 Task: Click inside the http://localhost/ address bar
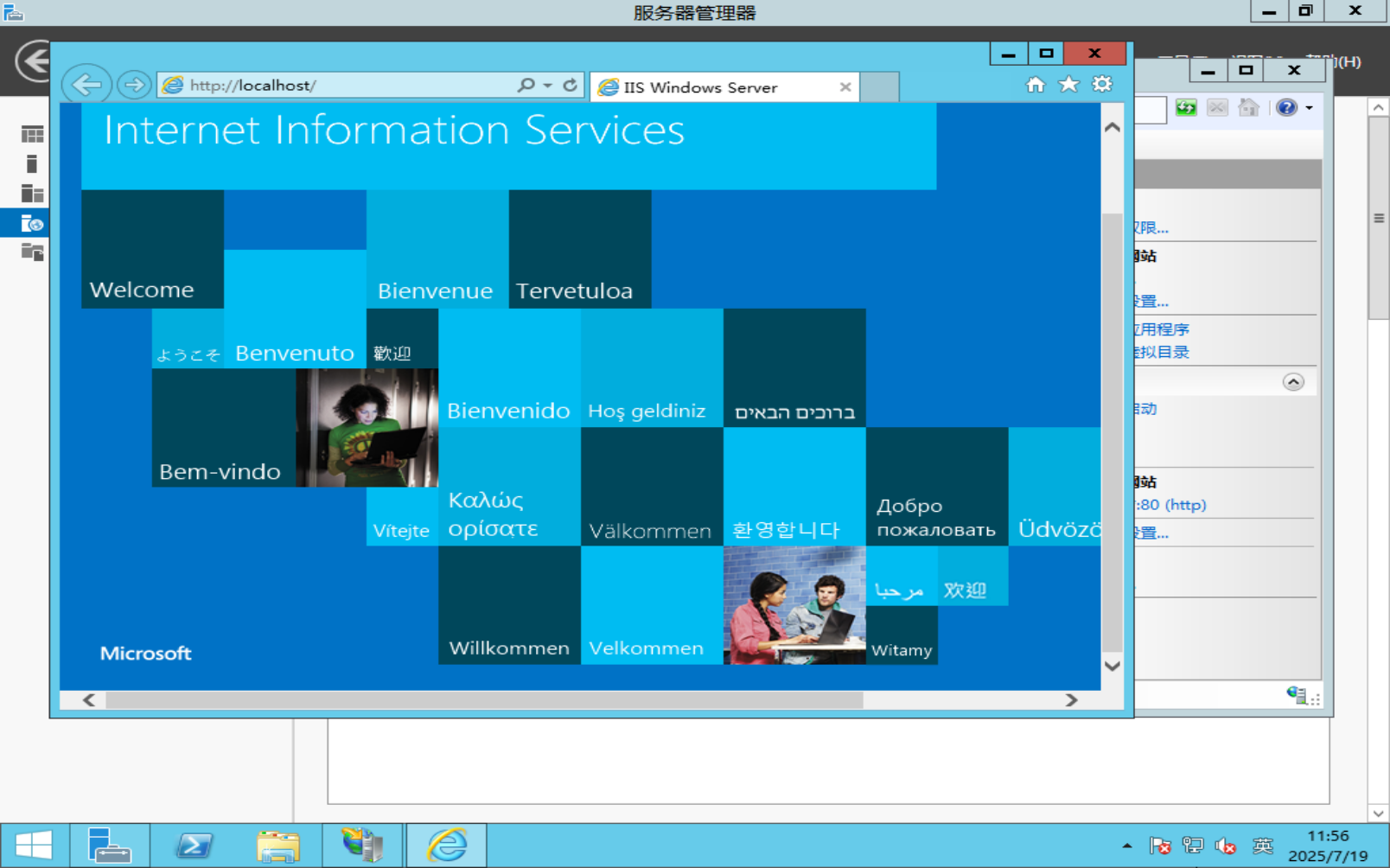(346, 85)
